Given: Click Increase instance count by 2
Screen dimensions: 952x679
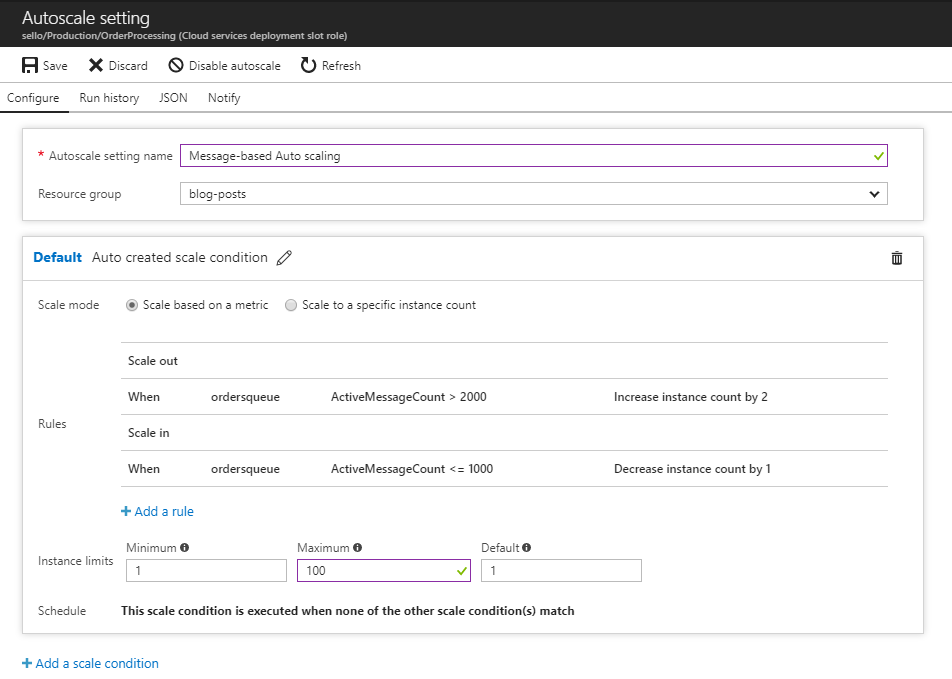Looking at the screenshot, I should [x=690, y=397].
